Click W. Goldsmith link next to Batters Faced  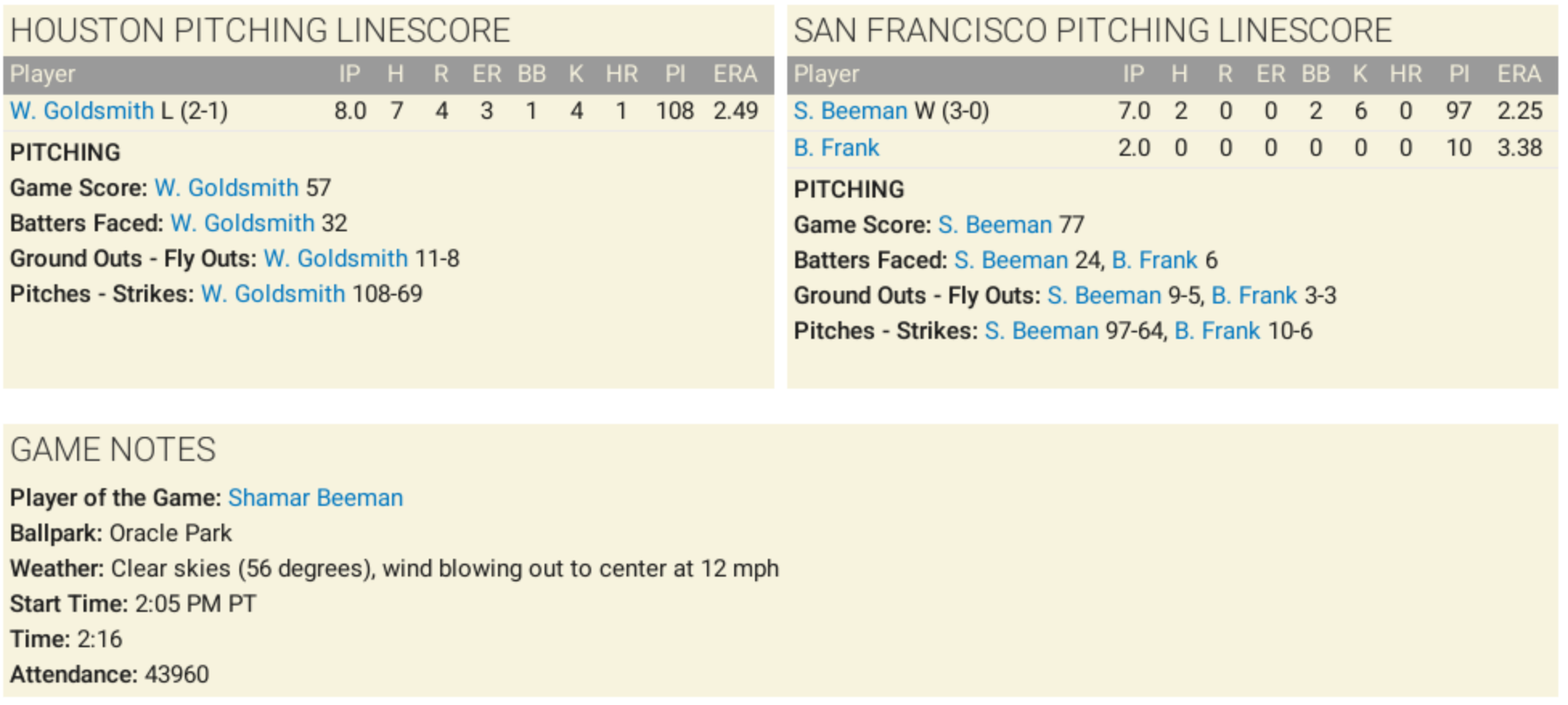242,223
